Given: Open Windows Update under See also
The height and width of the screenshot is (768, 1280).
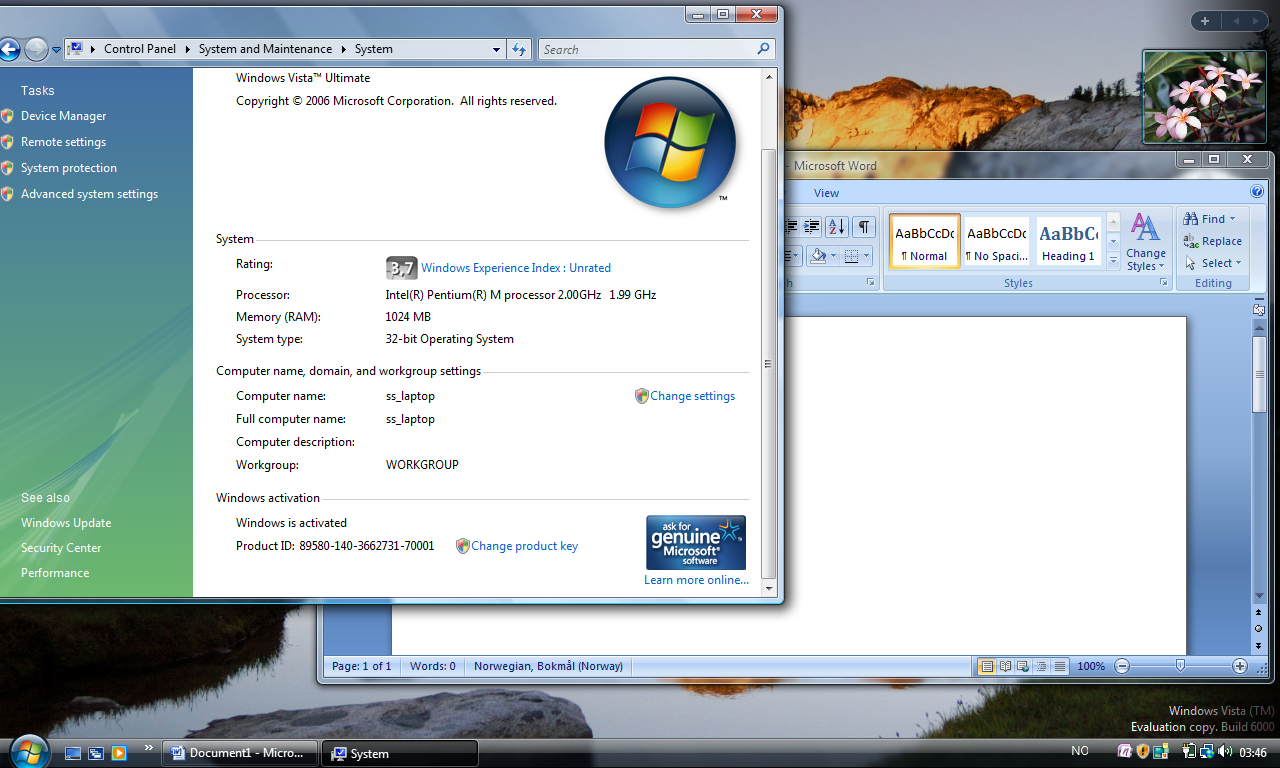Looking at the screenshot, I should tap(66, 523).
